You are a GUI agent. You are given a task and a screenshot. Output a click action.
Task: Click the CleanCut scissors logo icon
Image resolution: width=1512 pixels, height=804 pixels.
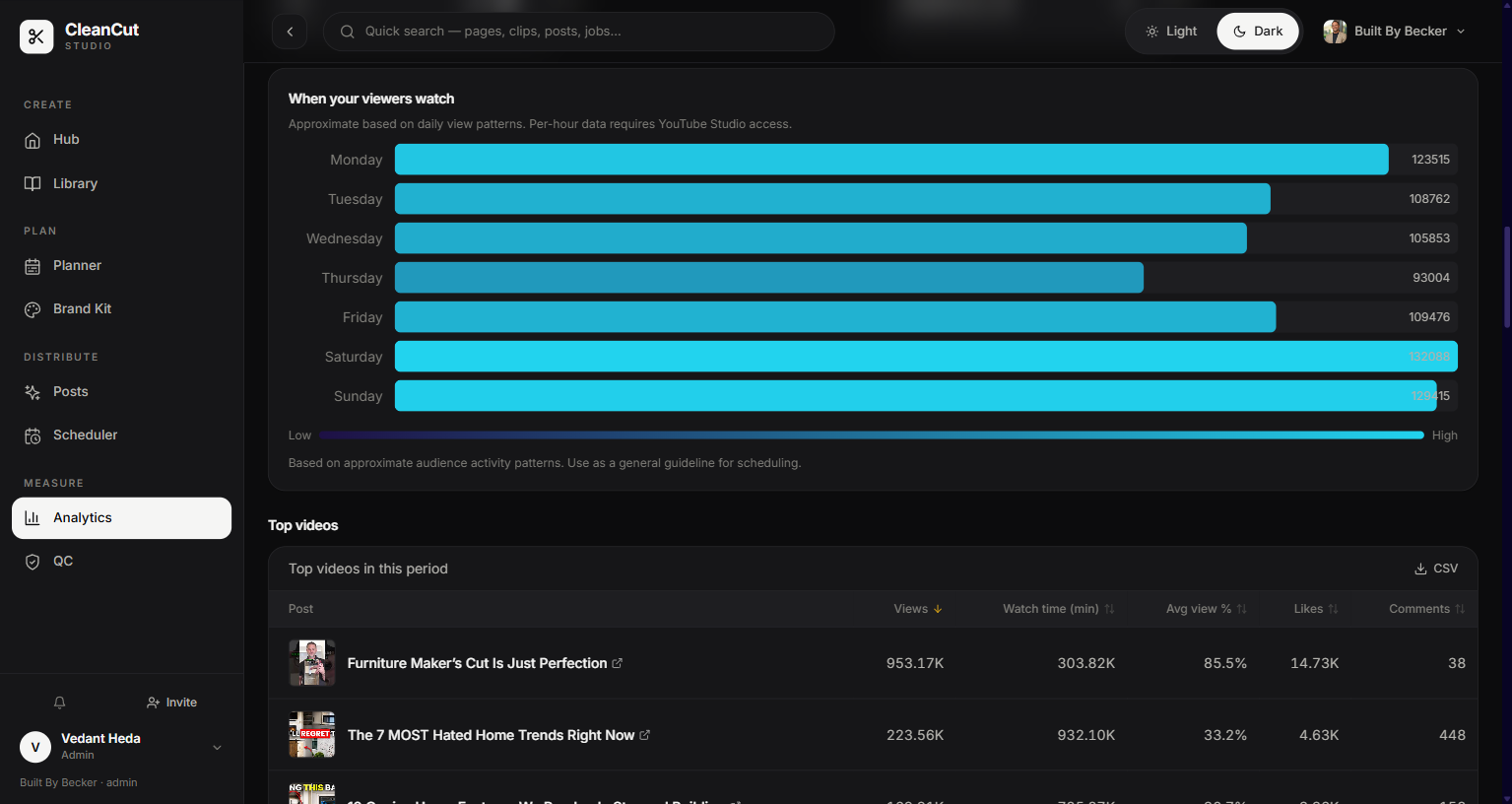pos(36,36)
